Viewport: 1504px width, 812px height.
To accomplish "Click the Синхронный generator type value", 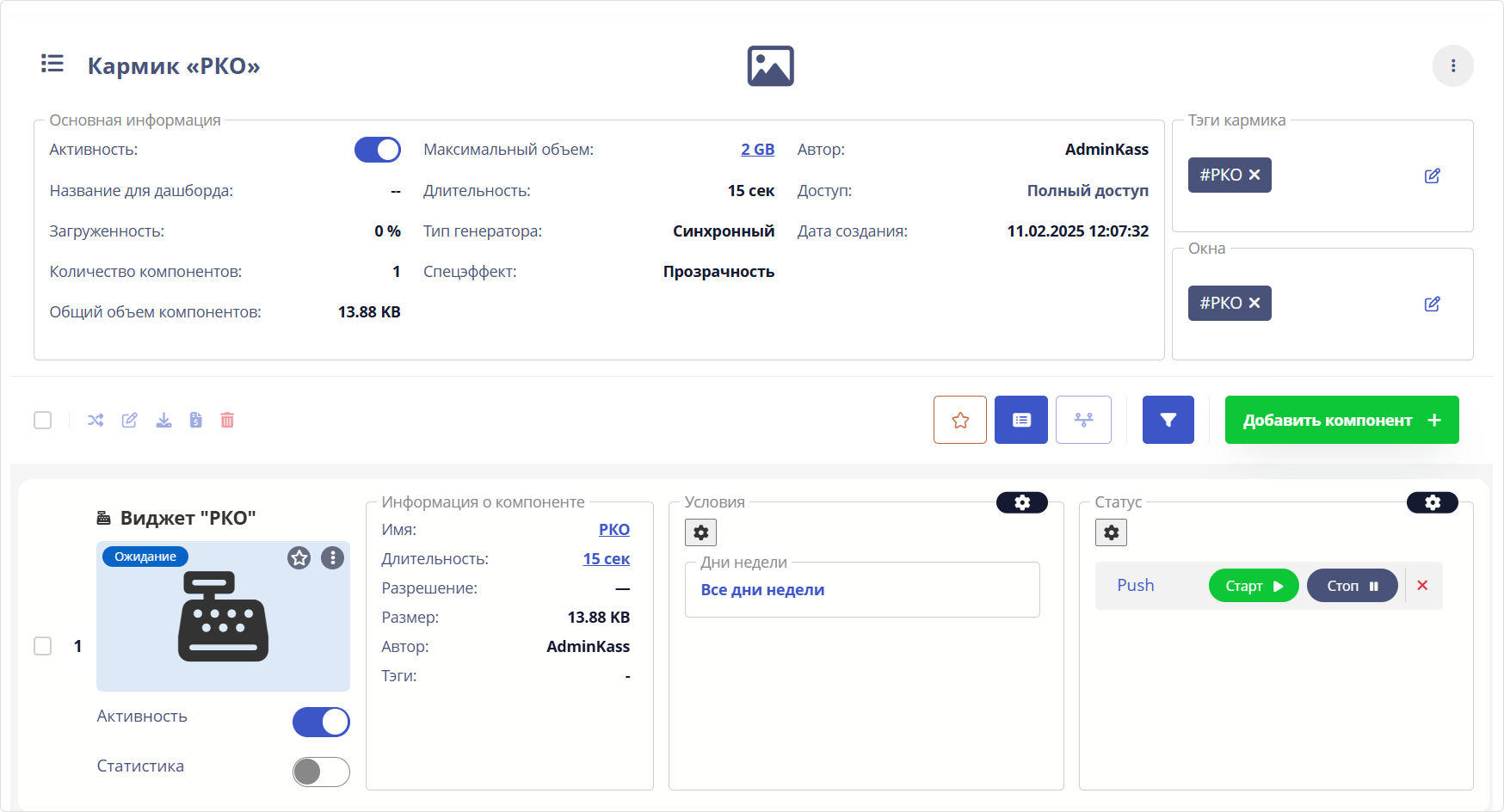I will pyautogui.click(x=724, y=231).
